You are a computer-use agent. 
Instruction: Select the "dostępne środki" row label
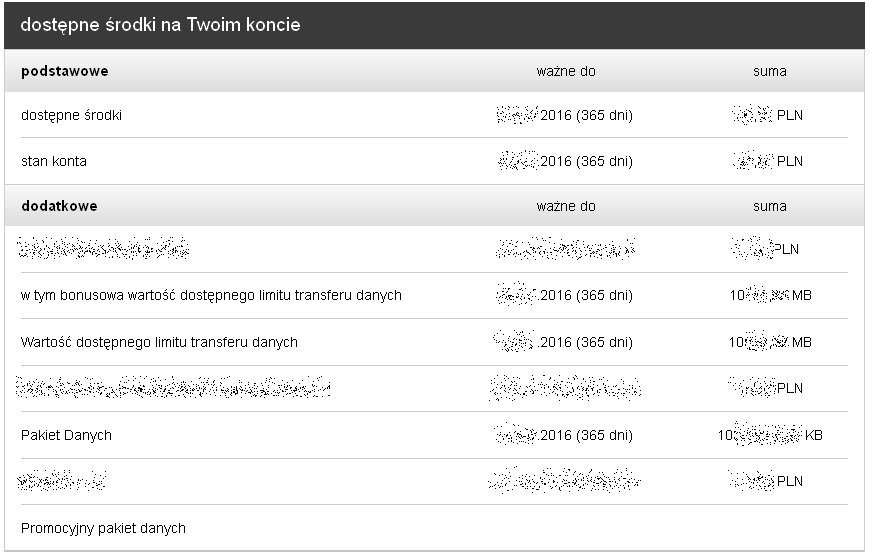pyautogui.click(x=72, y=116)
